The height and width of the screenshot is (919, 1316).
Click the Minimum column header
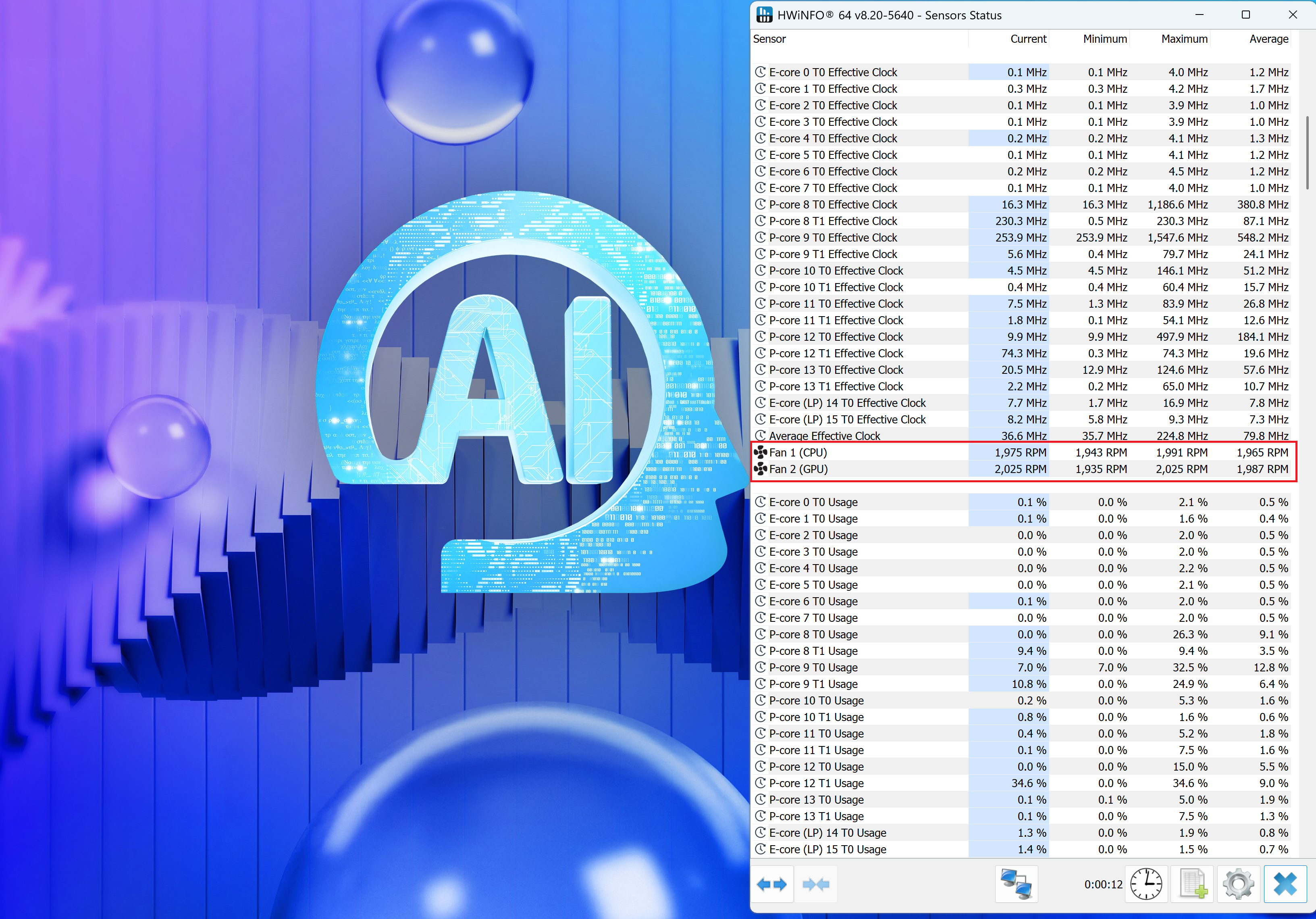[1089, 39]
